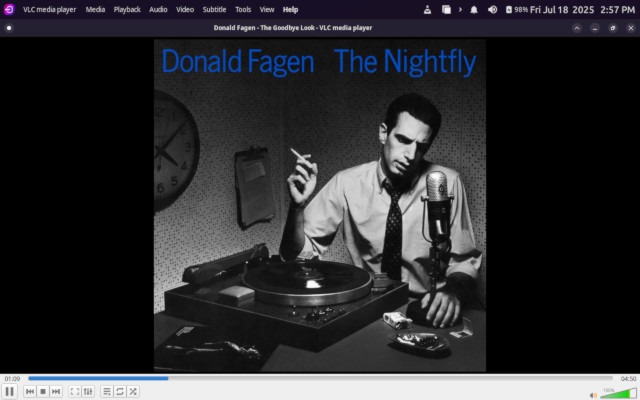The height and width of the screenshot is (400, 640).
Task: Open the calendar from Fri Jul 18 2025 date
Action: coord(562,9)
